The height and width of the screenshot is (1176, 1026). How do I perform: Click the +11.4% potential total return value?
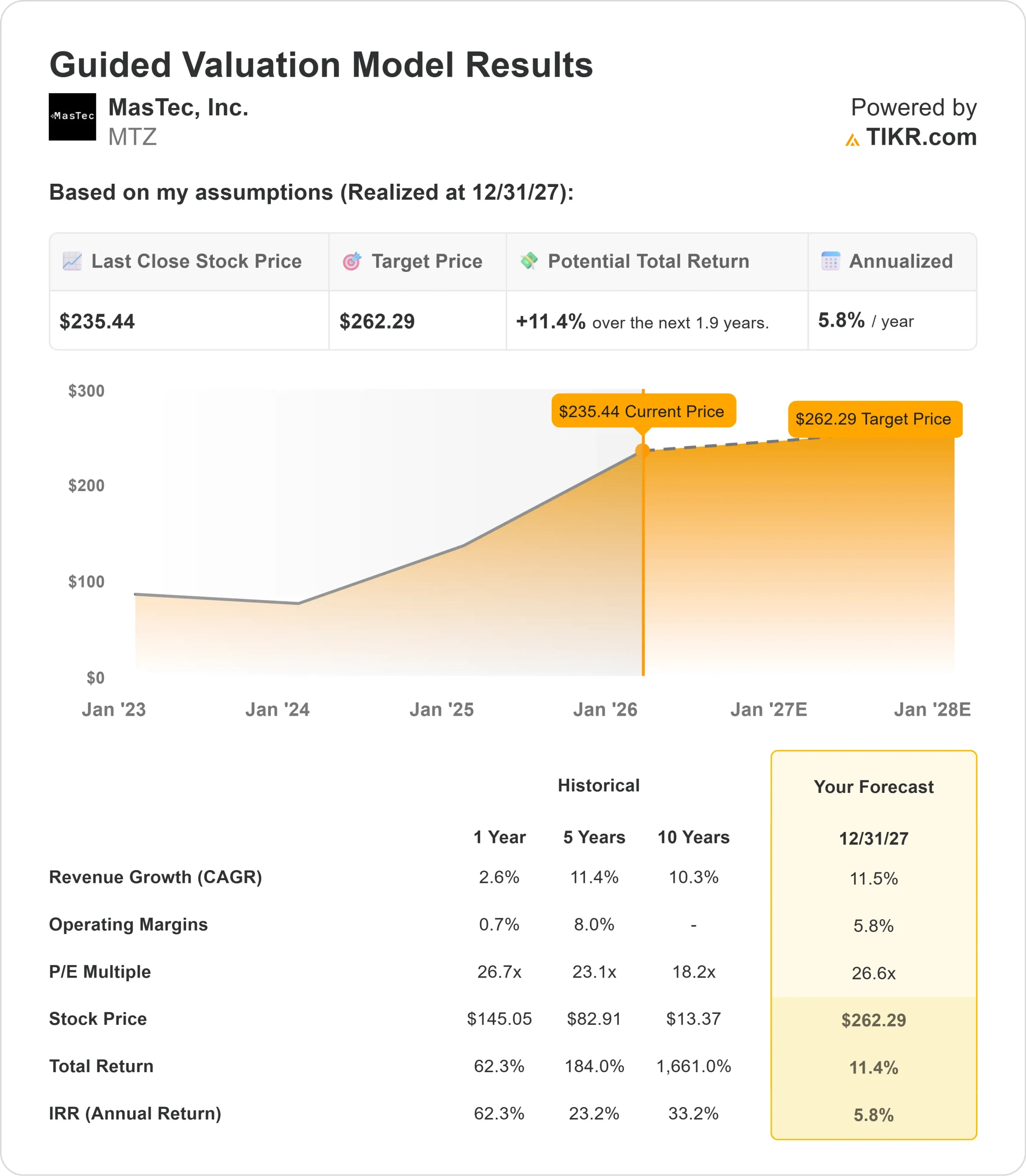tap(551, 322)
